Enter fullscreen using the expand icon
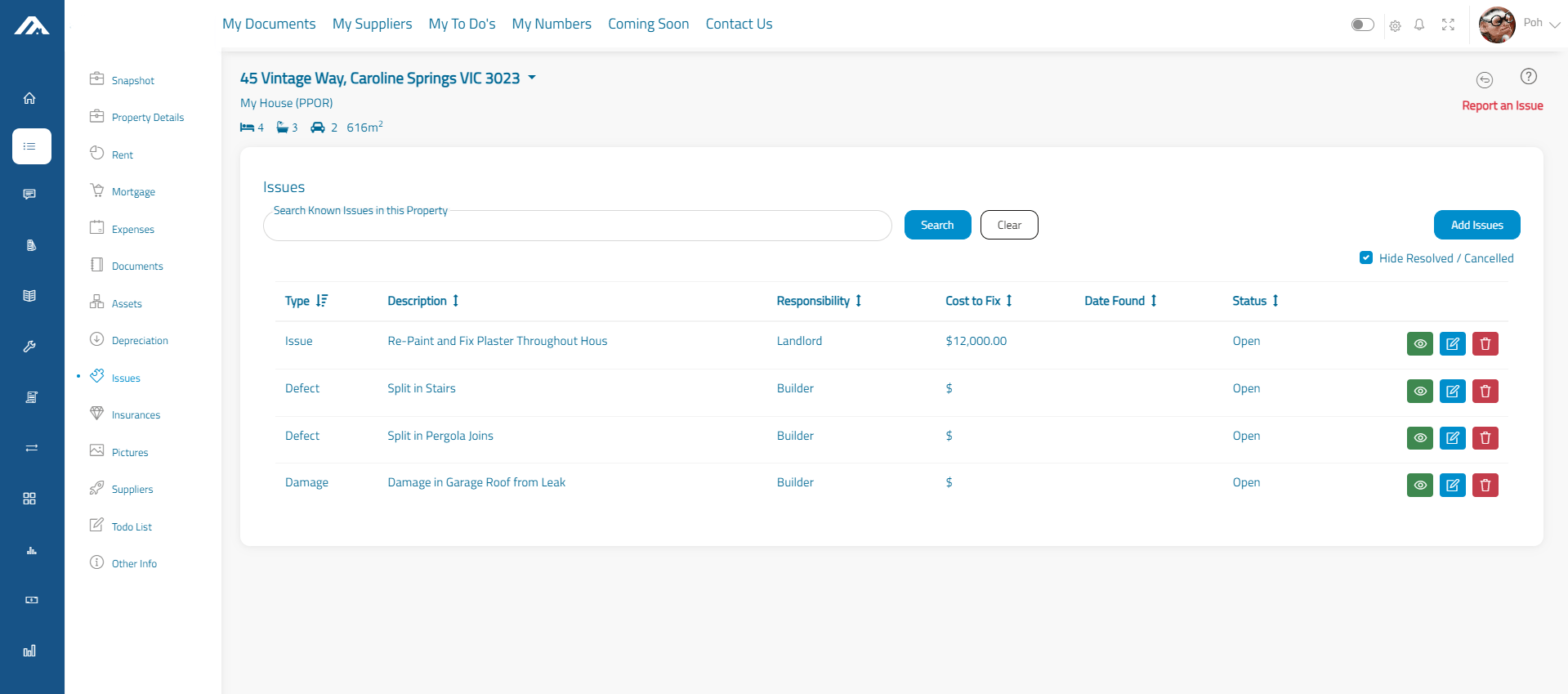Image resolution: width=1568 pixels, height=694 pixels. [x=1448, y=25]
